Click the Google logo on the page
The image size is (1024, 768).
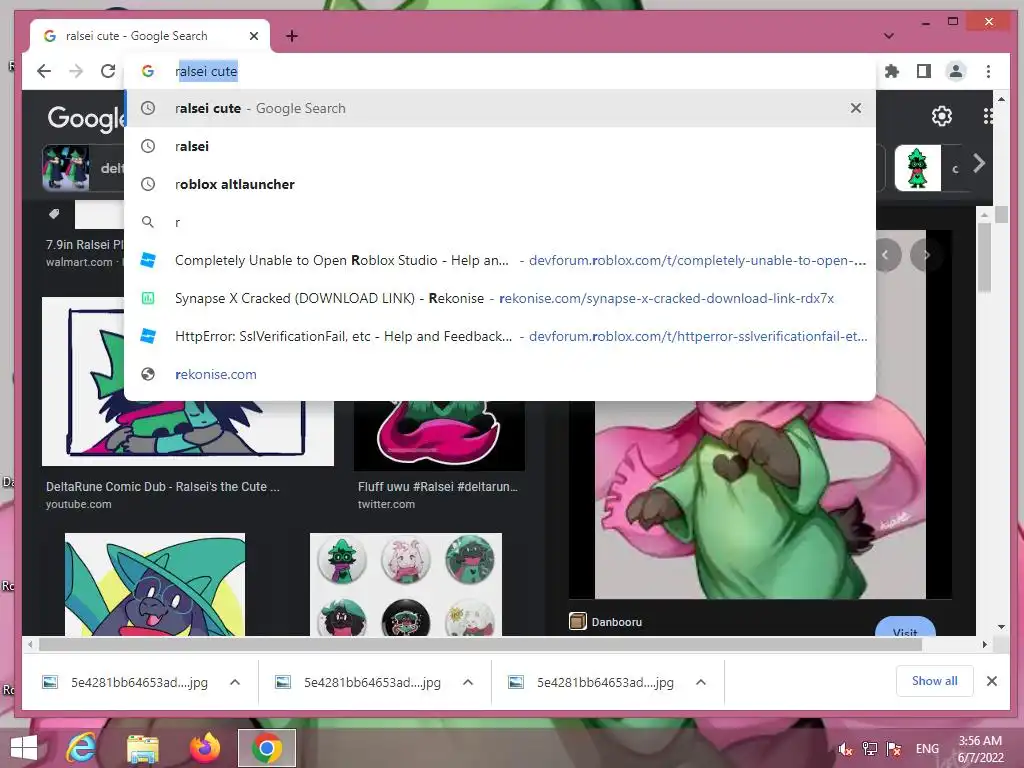coord(85,118)
